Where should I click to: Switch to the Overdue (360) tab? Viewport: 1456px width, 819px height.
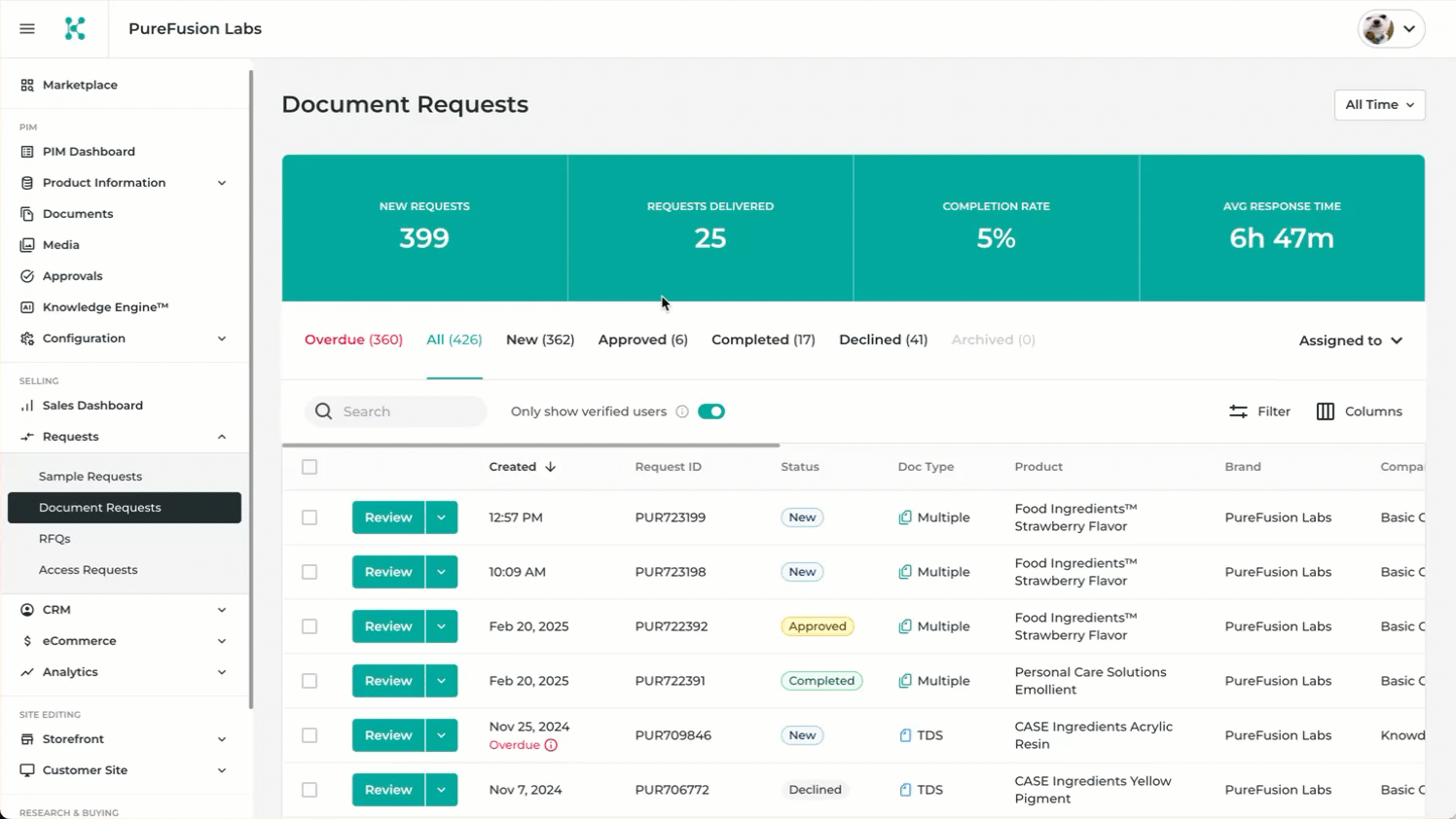tap(353, 339)
